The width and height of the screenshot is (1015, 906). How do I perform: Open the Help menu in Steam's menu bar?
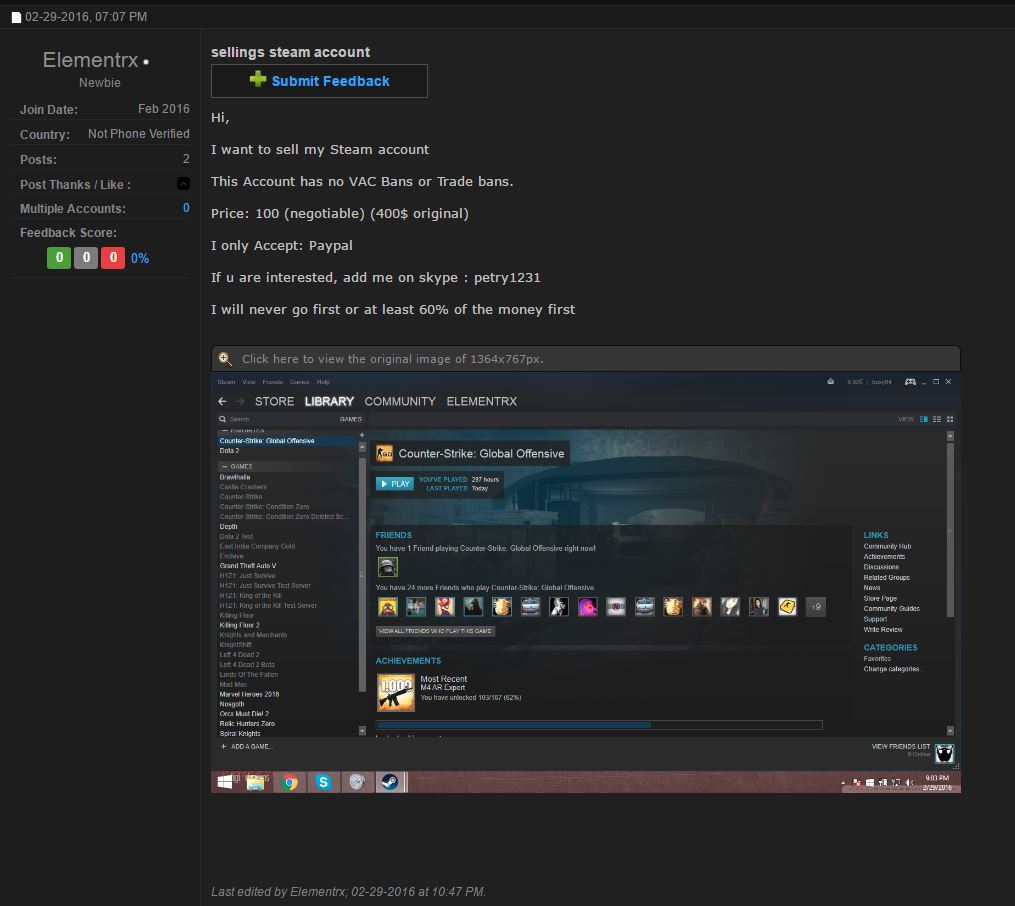[x=323, y=382]
